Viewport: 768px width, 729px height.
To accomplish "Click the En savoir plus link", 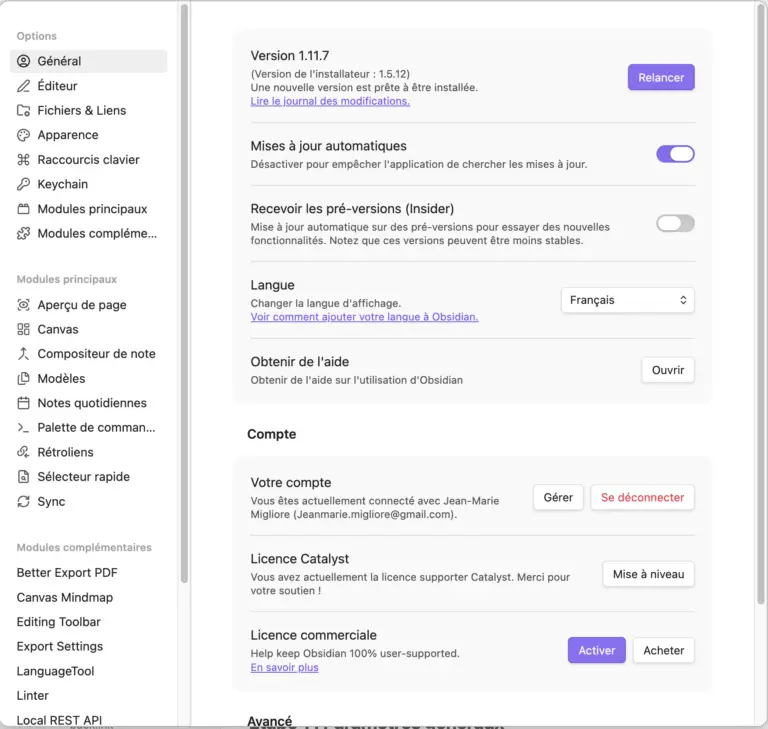I will [x=284, y=667].
